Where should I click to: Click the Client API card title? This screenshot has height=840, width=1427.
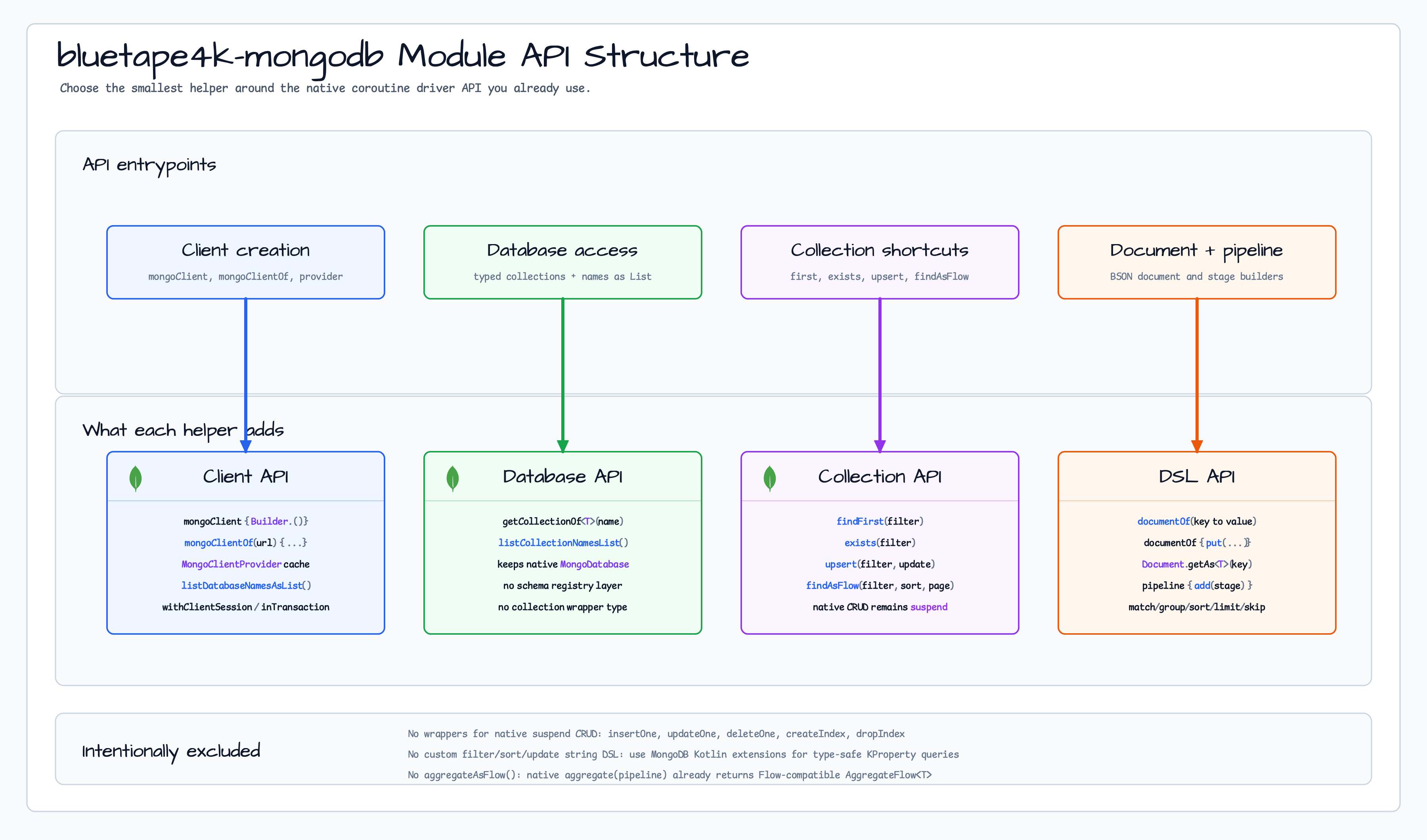pos(246,477)
